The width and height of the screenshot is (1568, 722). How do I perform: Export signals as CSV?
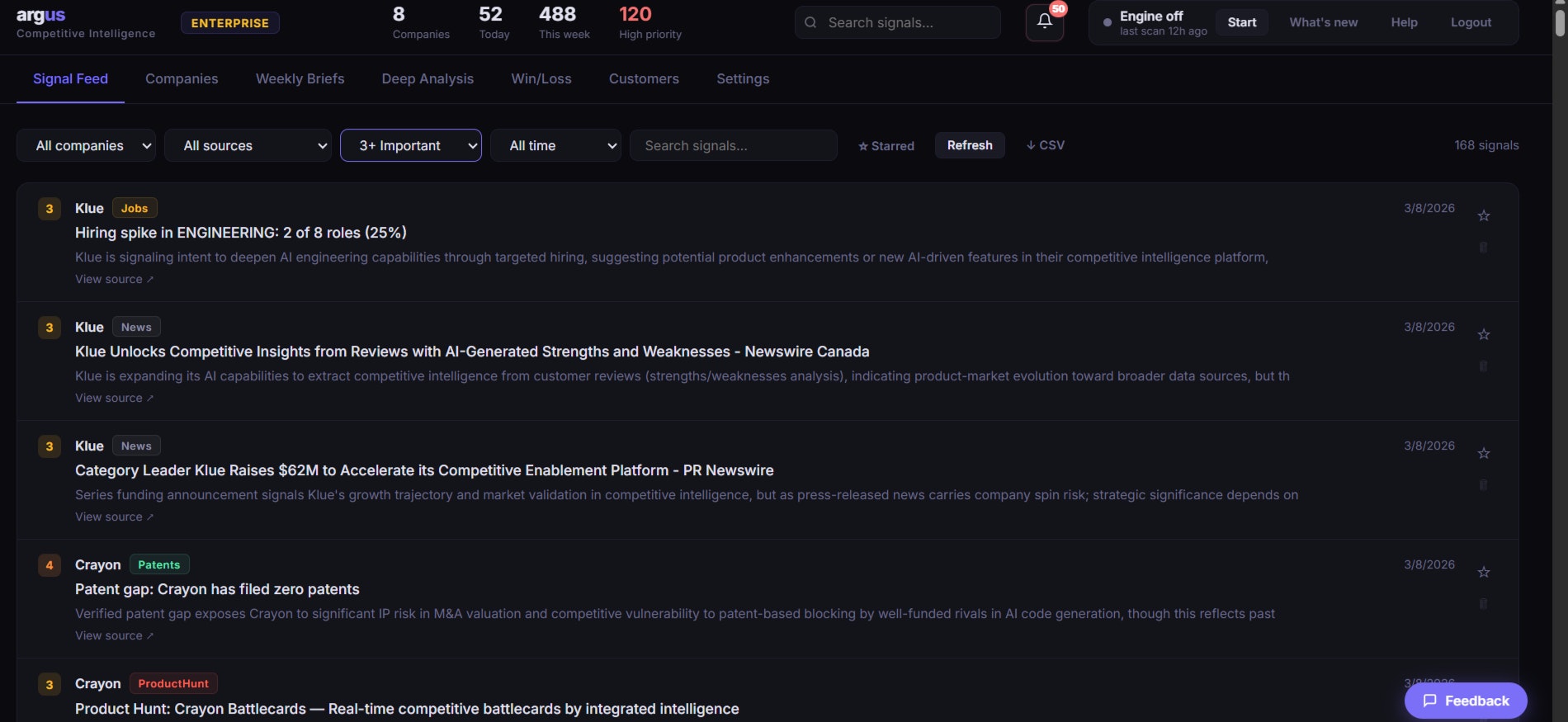coord(1046,145)
